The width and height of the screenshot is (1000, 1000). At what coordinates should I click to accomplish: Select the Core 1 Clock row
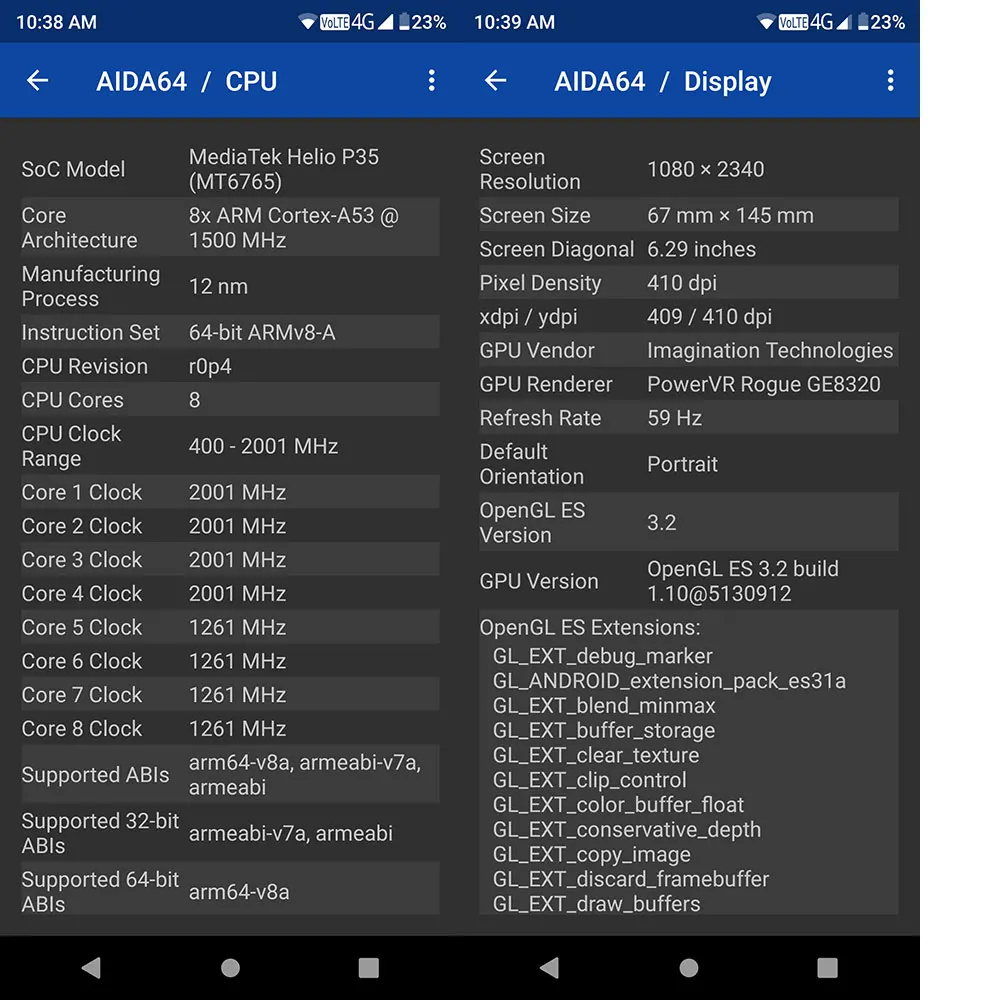[230, 492]
